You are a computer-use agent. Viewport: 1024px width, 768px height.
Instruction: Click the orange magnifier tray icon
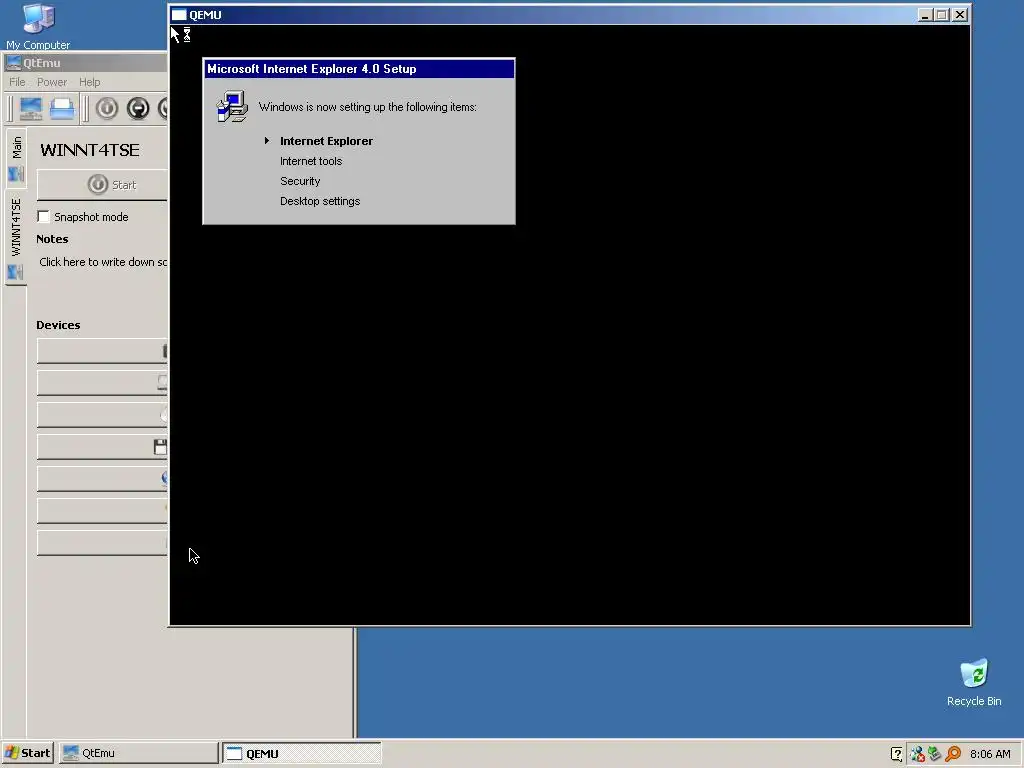953,754
